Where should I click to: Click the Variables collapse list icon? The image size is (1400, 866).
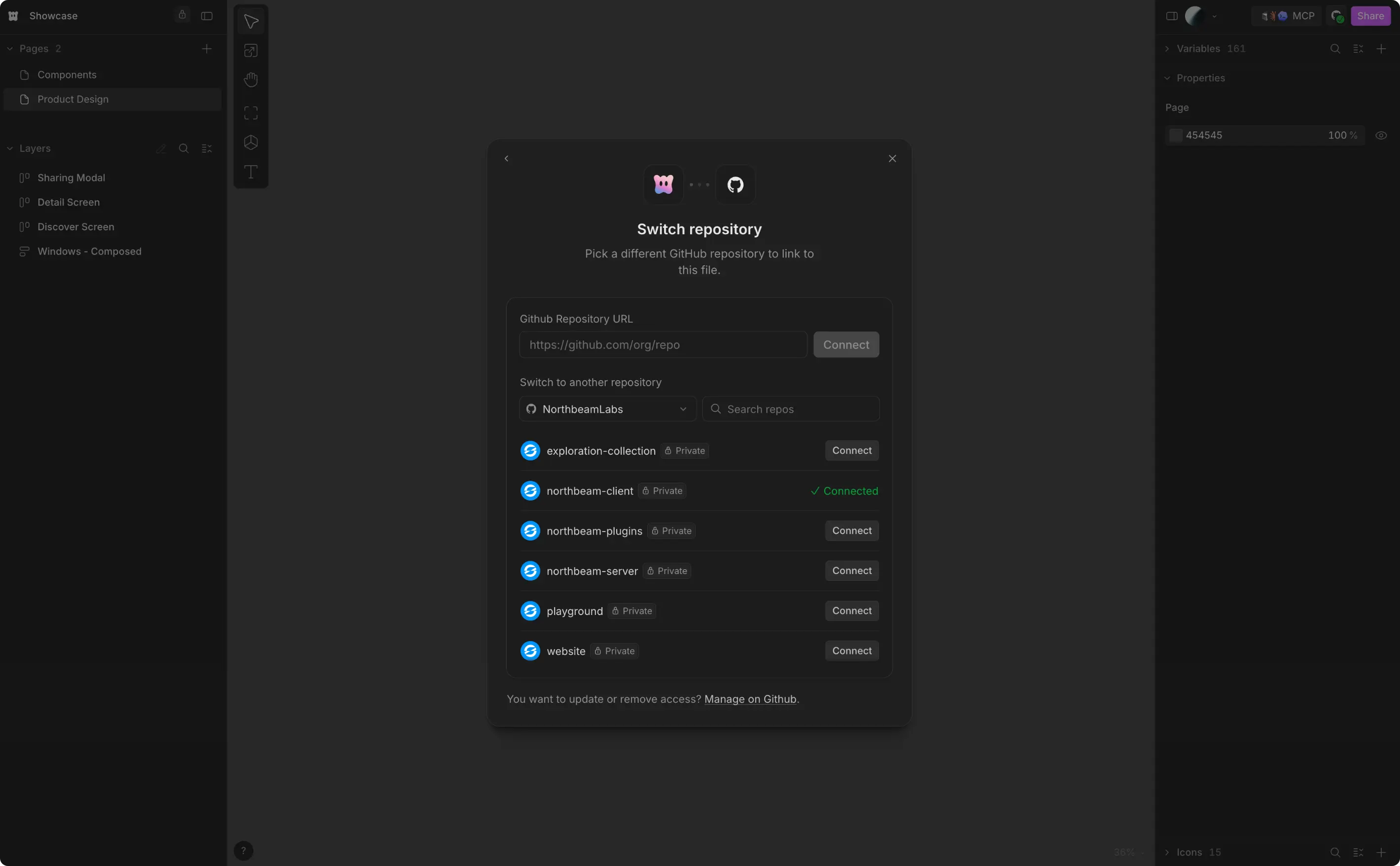(x=1358, y=49)
